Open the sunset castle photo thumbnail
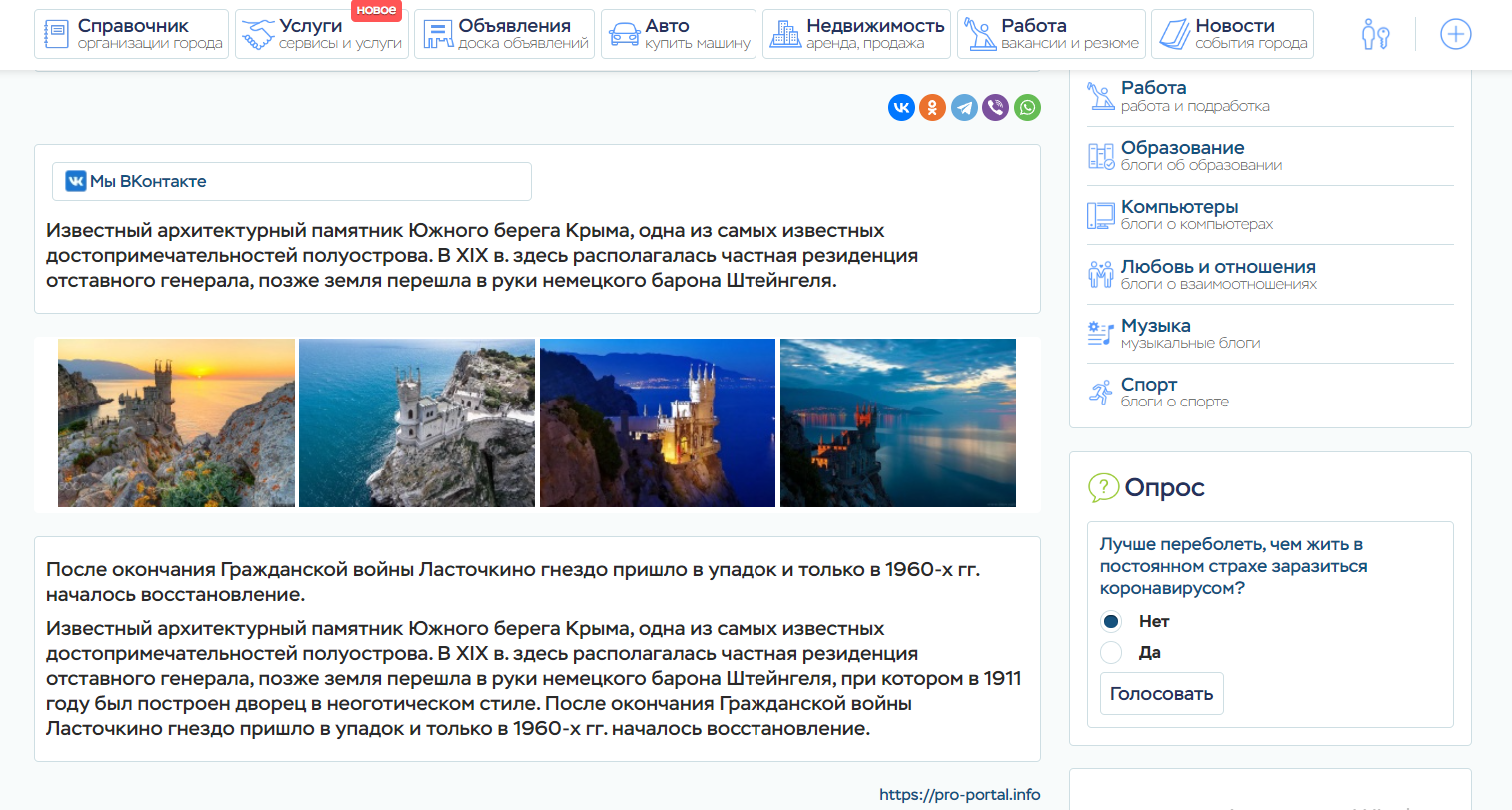The width and height of the screenshot is (1512, 810). coord(176,423)
